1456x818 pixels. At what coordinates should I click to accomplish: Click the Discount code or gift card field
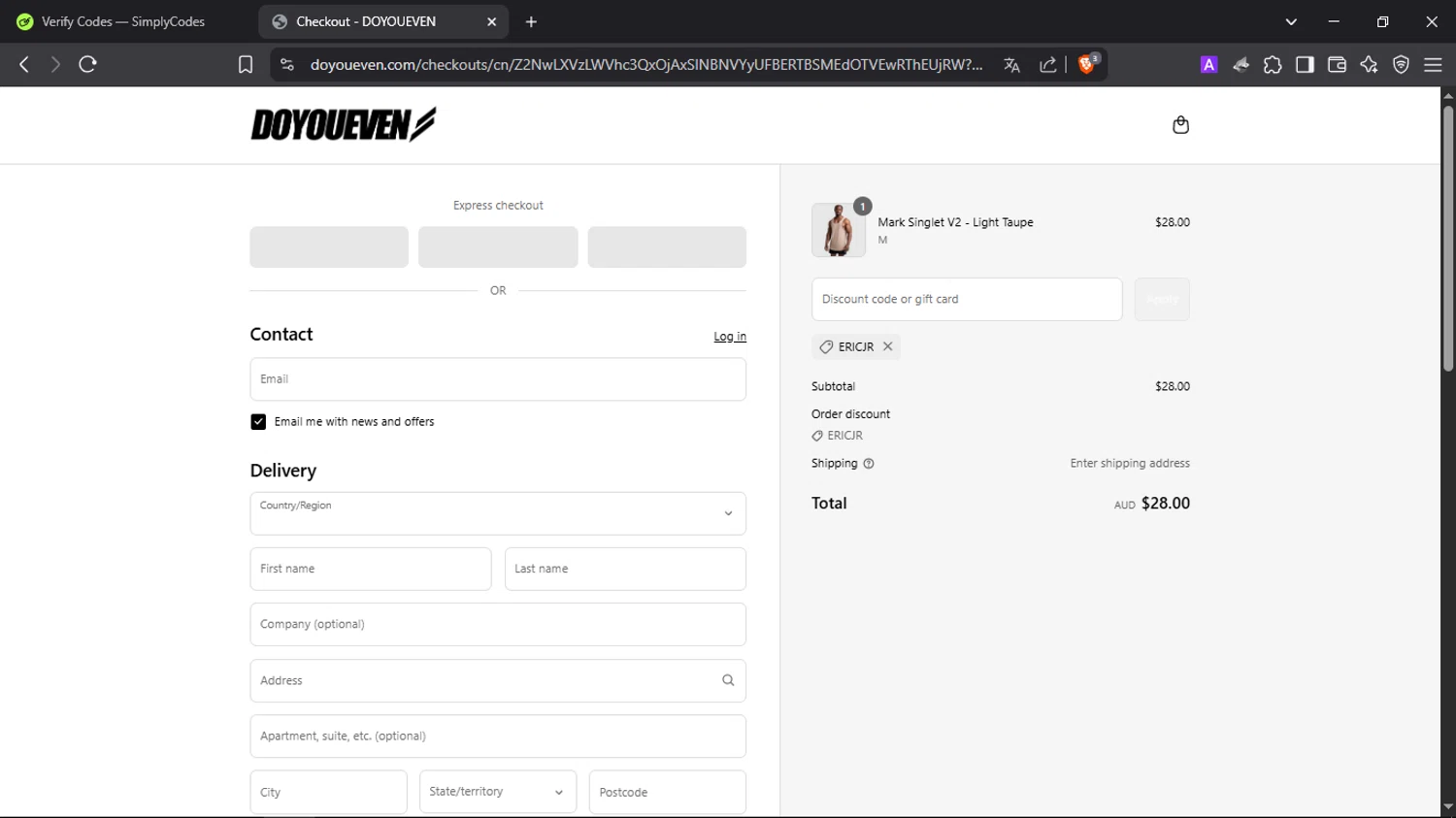pos(967,299)
